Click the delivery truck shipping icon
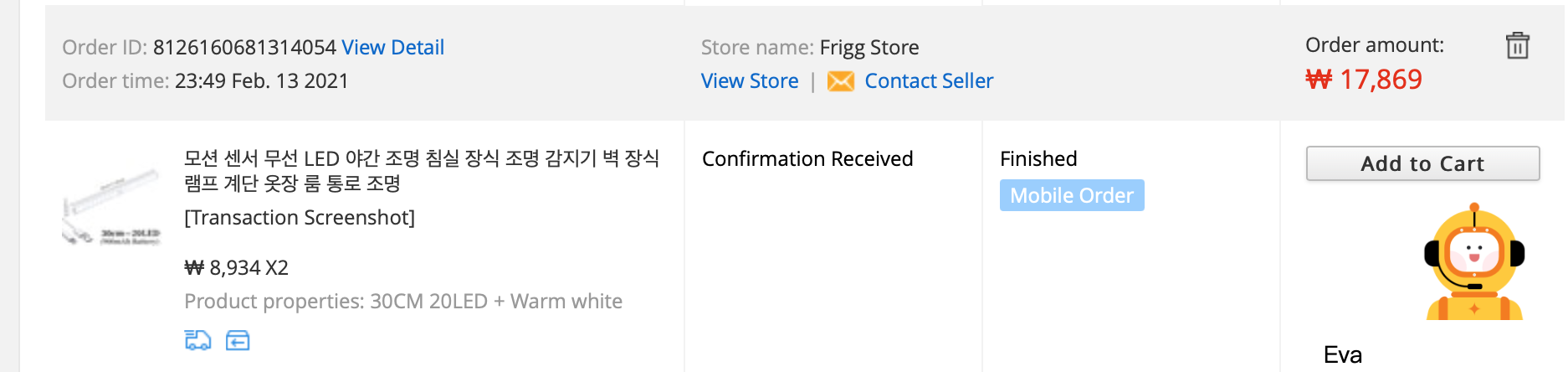The image size is (1568, 372). pos(197,340)
